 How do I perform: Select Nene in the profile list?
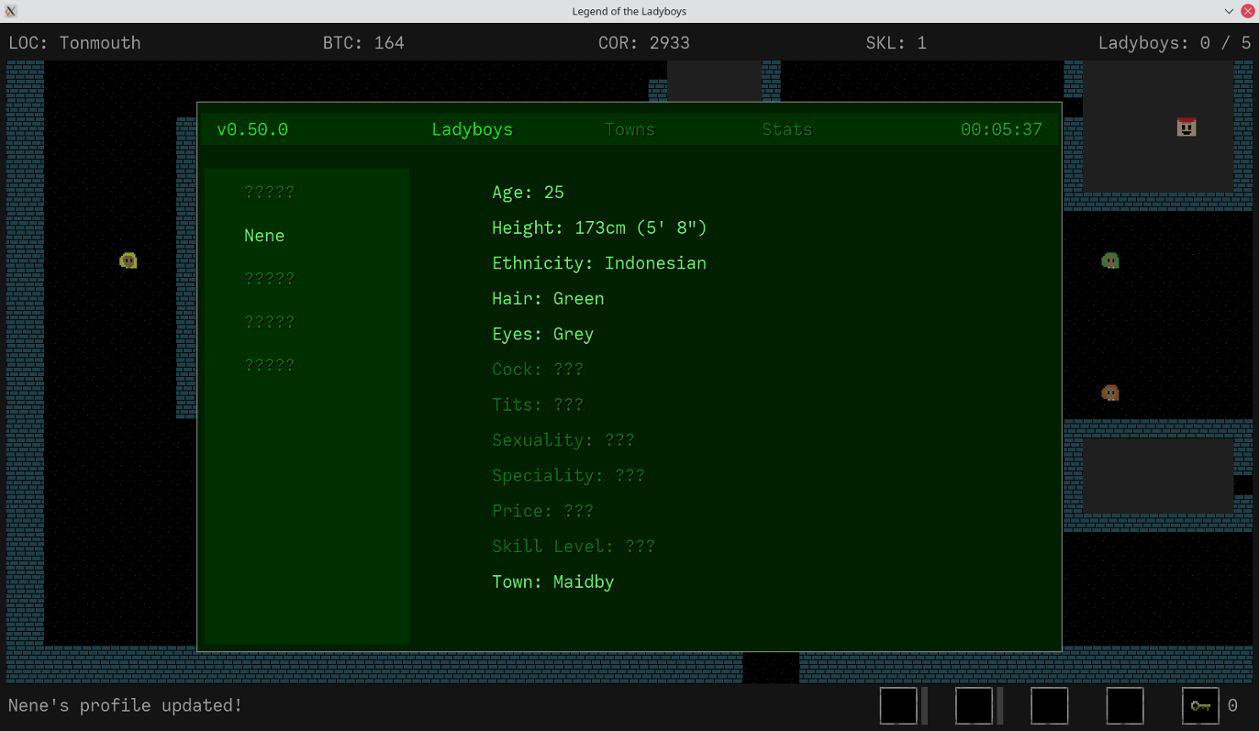[264, 236]
